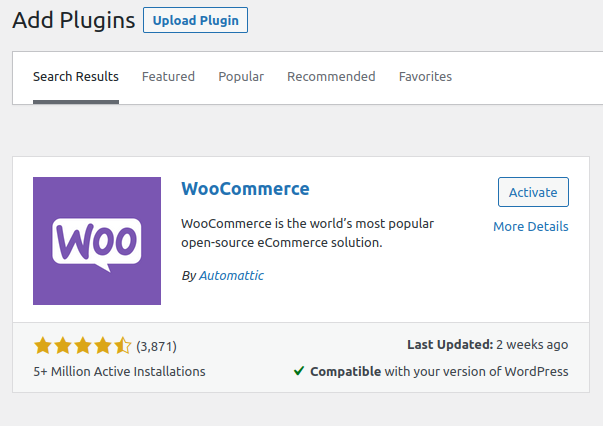Open the Favorites tab
Image resolution: width=603 pixels, height=426 pixels.
coord(425,77)
